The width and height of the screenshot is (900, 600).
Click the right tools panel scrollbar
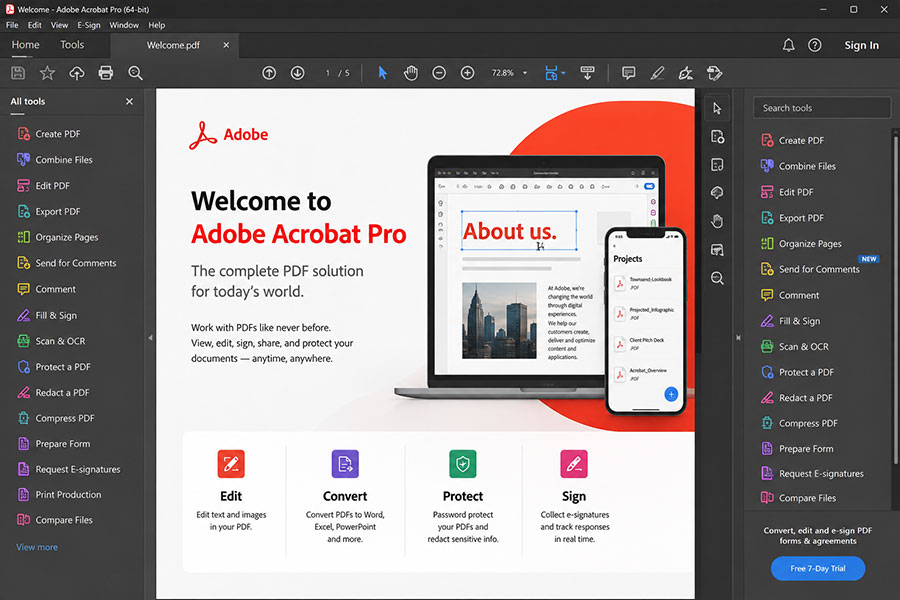tap(895, 299)
